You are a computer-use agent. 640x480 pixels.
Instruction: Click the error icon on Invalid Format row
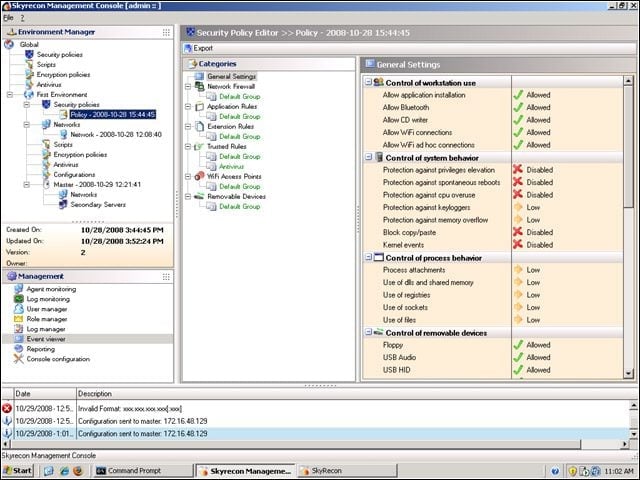point(7,408)
